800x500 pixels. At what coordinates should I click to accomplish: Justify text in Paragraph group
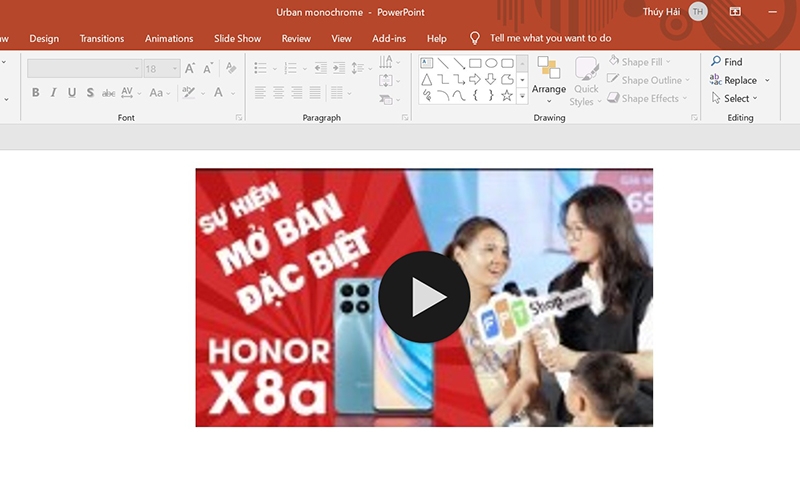click(x=315, y=93)
